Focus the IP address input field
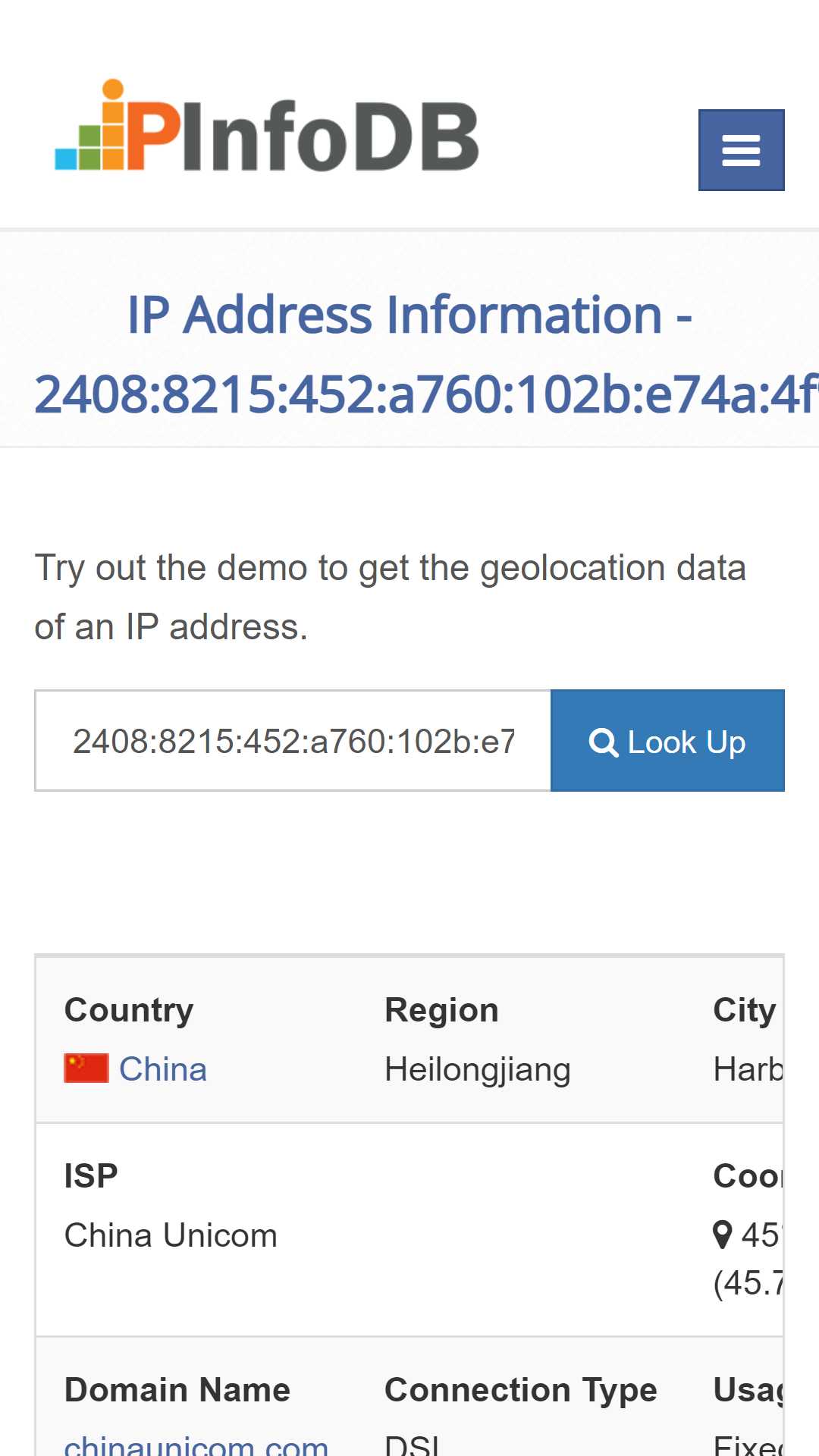819x1456 pixels. tap(293, 740)
